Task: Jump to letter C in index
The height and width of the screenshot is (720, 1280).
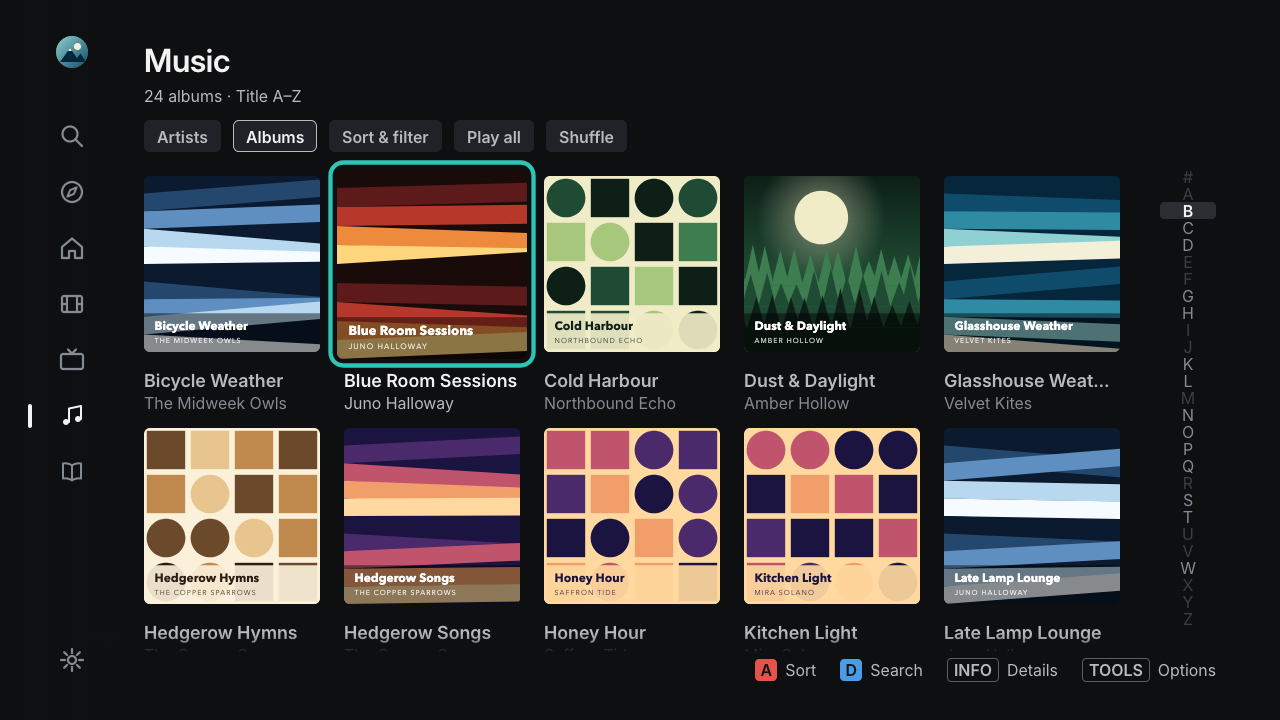Action: point(1188,228)
